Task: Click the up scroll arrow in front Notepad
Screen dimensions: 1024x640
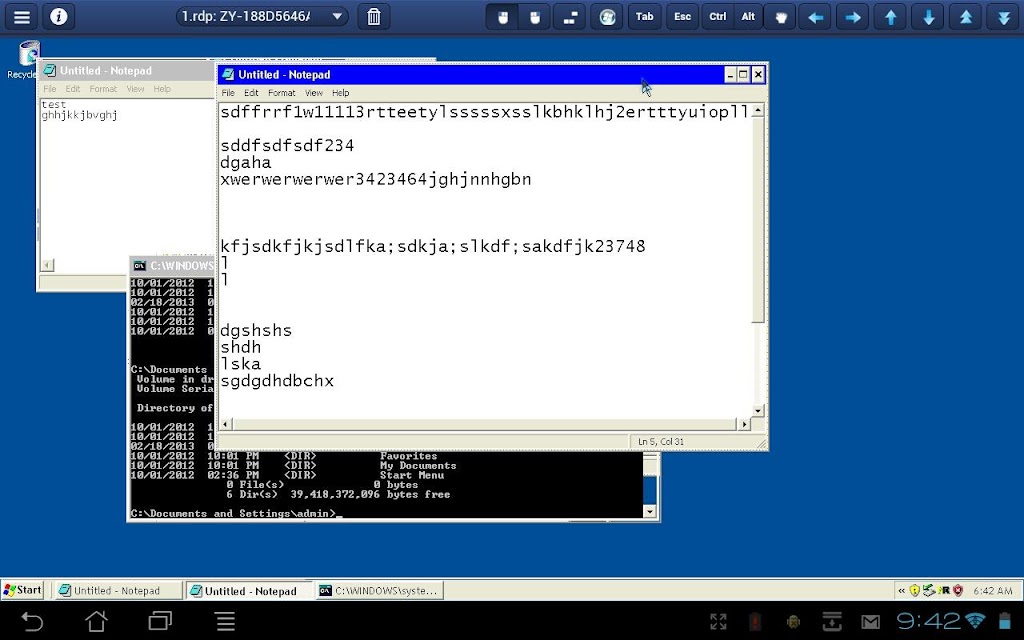Action: pos(758,110)
